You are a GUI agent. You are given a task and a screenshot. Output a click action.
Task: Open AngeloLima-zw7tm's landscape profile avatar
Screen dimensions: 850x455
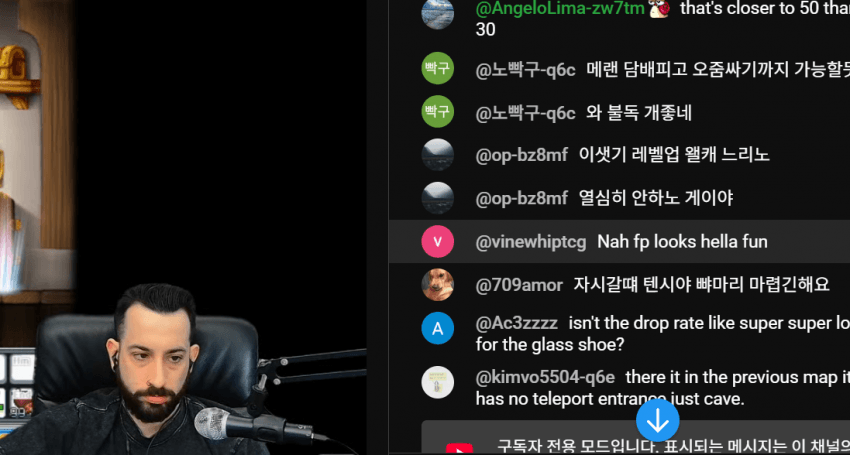coord(437,13)
